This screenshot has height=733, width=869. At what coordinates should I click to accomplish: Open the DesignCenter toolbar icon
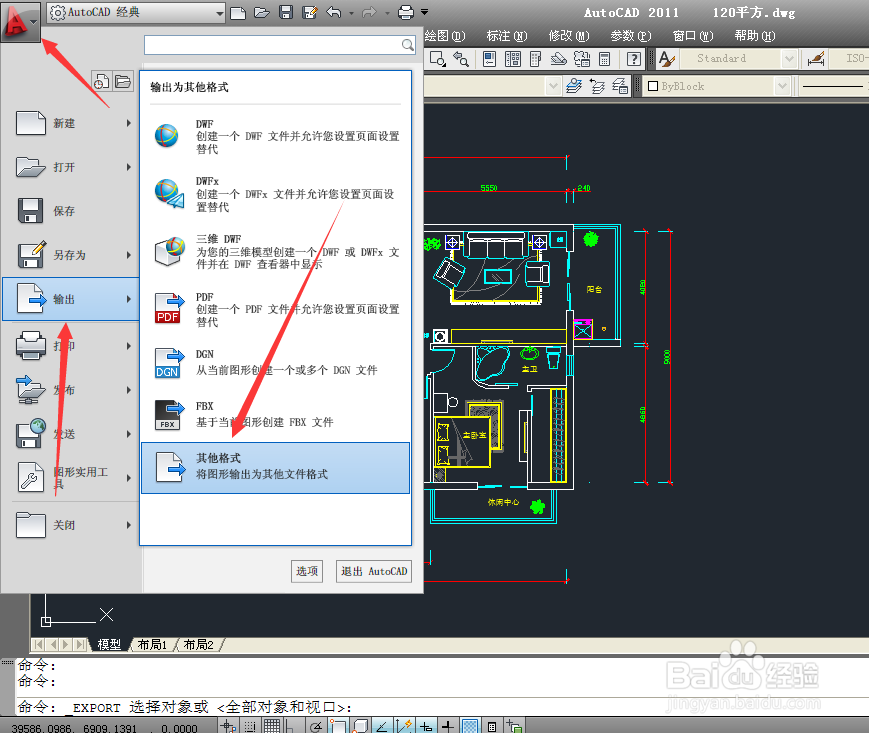[x=513, y=59]
